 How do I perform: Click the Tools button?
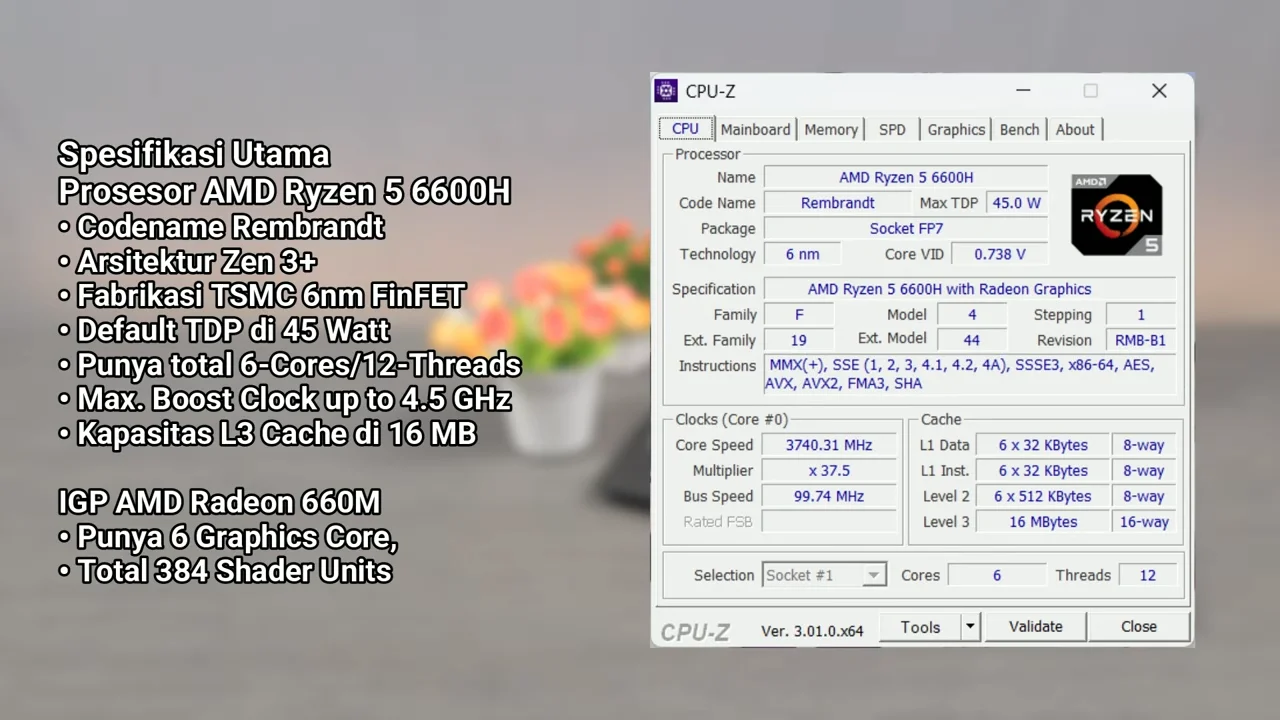tap(920, 627)
